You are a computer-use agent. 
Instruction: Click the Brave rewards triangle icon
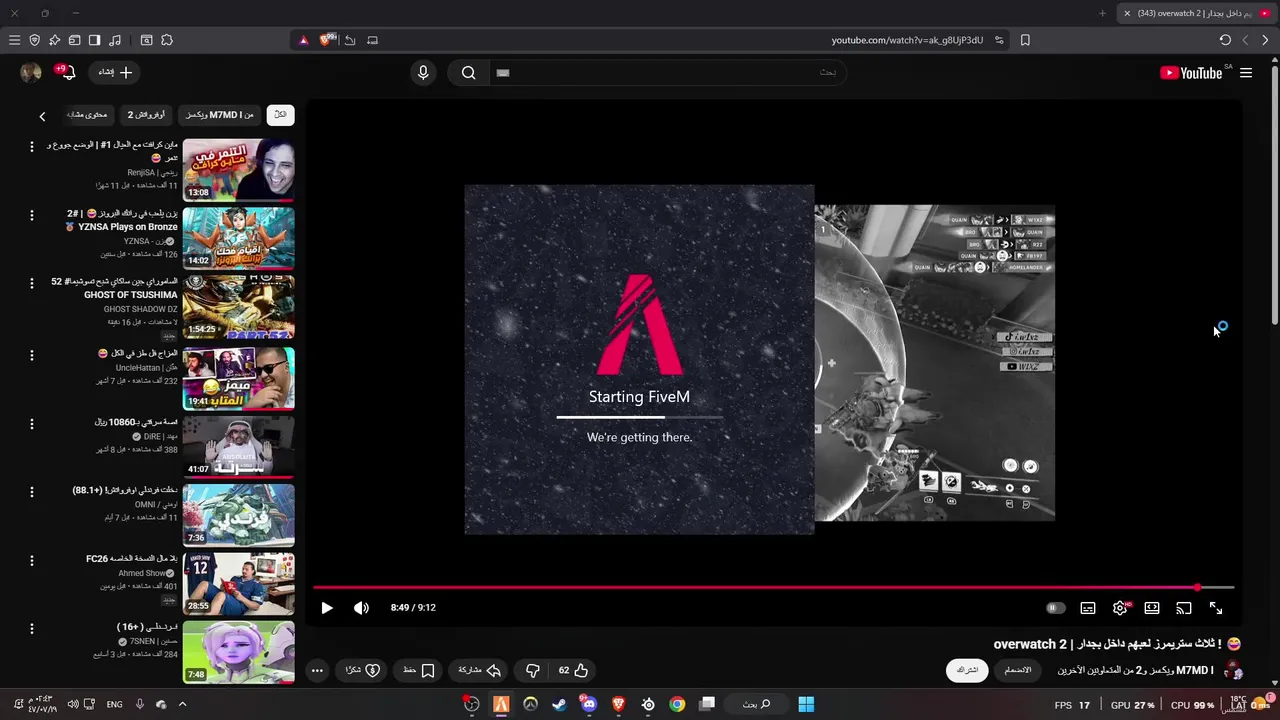pyautogui.click(x=304, y=40)
